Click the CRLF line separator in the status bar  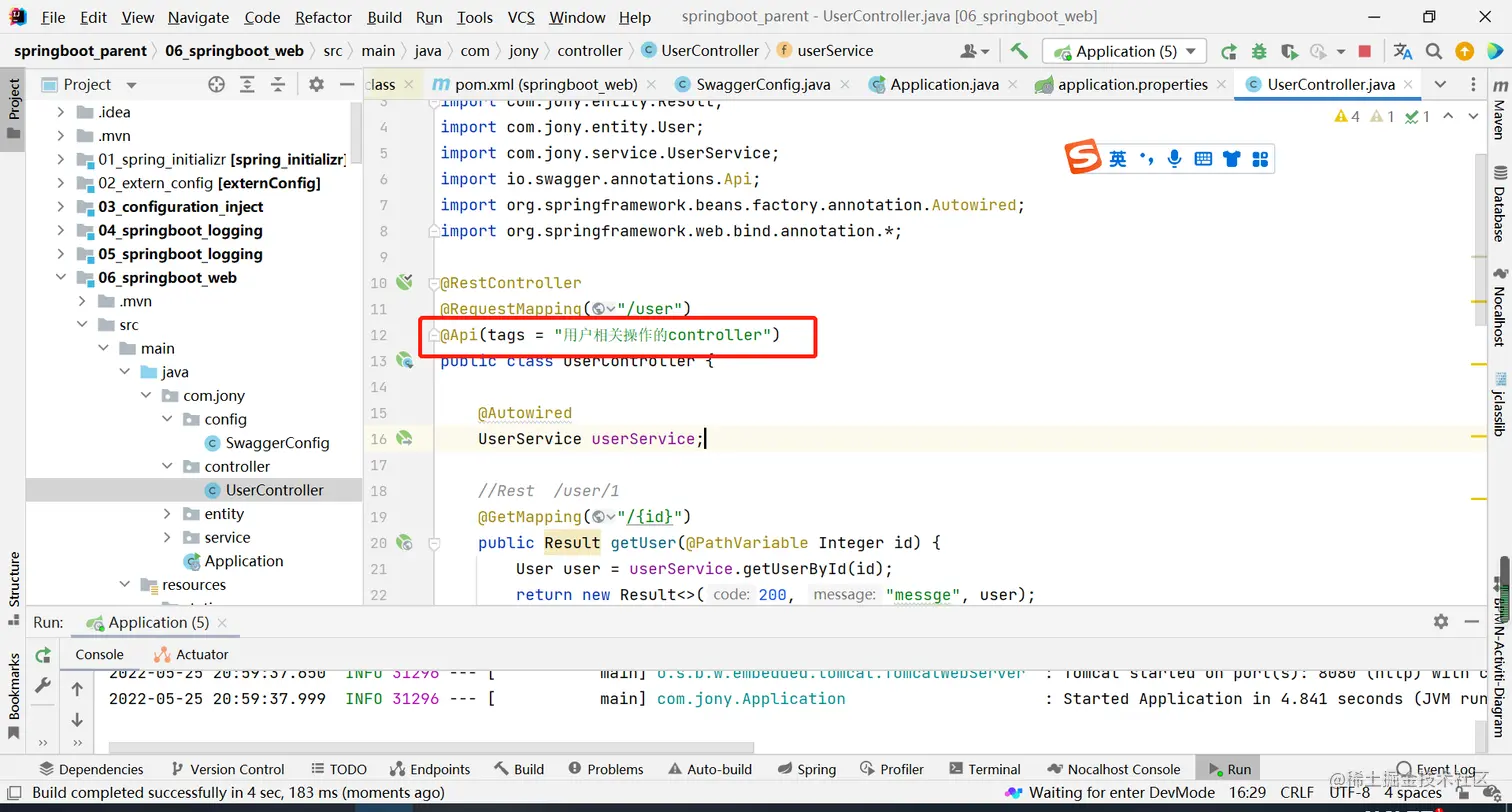click(1298, 793)
